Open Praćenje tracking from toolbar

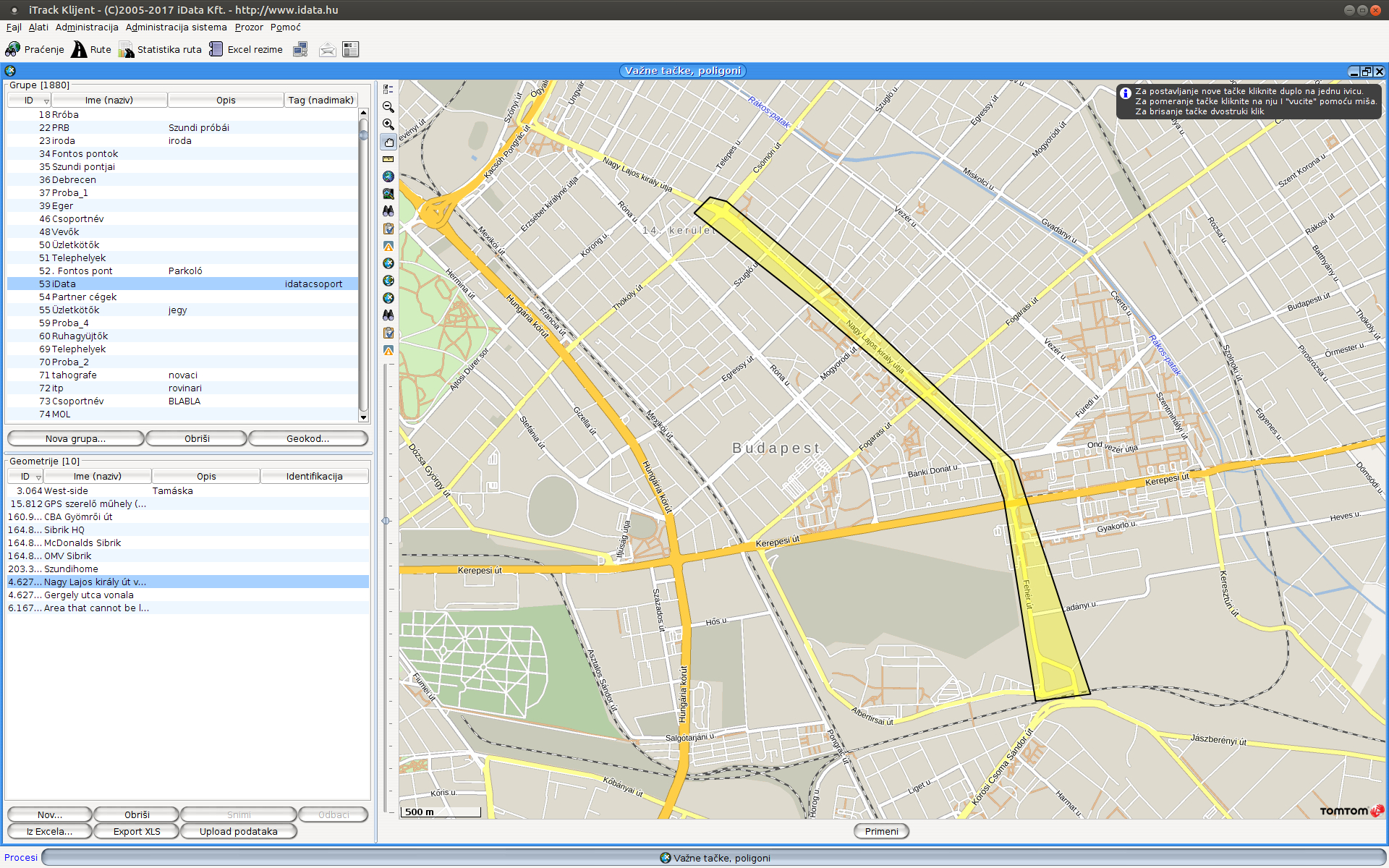tap(35, 49)
